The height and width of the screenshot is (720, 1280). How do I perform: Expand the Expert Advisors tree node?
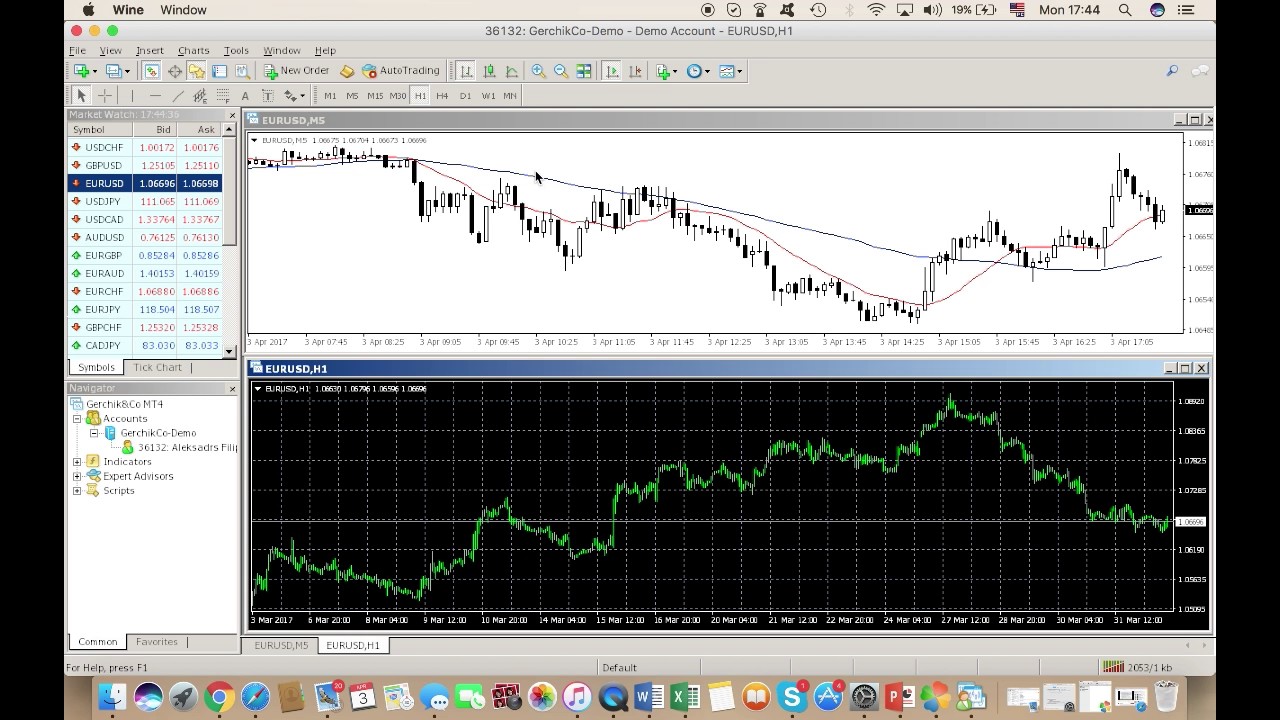click(77, 477)
